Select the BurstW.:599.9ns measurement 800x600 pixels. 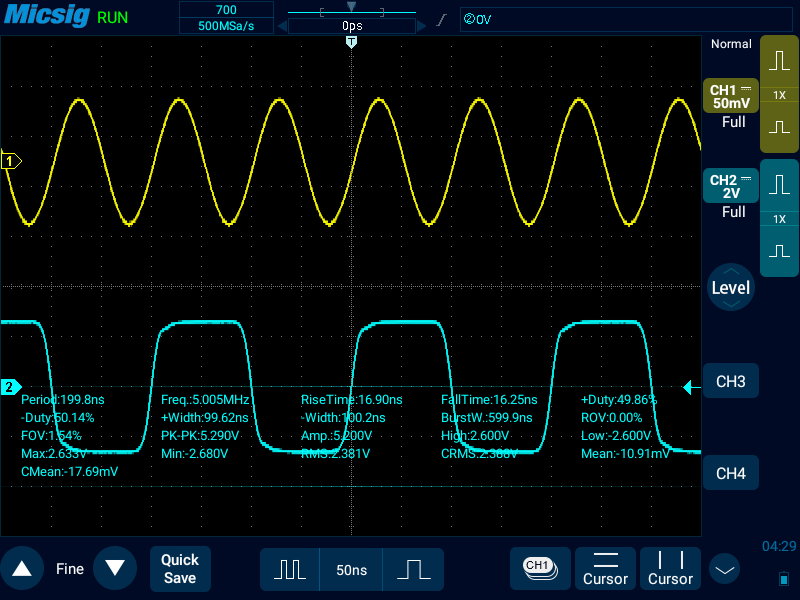click(x=487, y=417)
